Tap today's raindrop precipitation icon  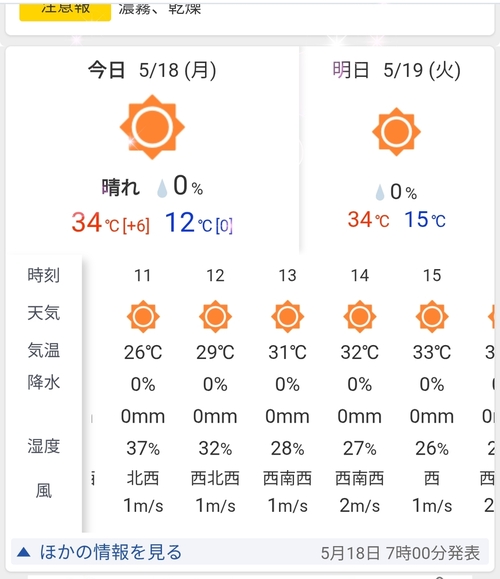click(x=162, y=188)
